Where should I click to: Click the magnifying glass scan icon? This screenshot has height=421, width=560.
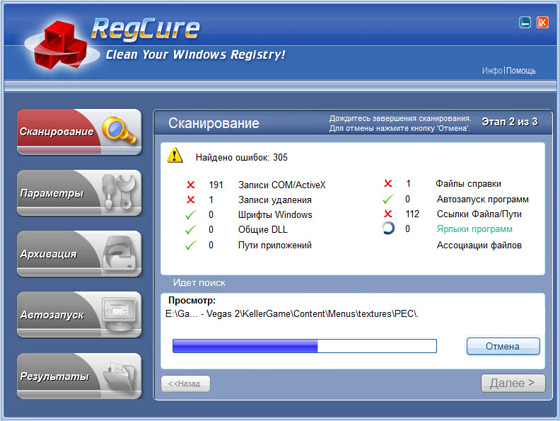pyautogui.click(x=119, y=130)
